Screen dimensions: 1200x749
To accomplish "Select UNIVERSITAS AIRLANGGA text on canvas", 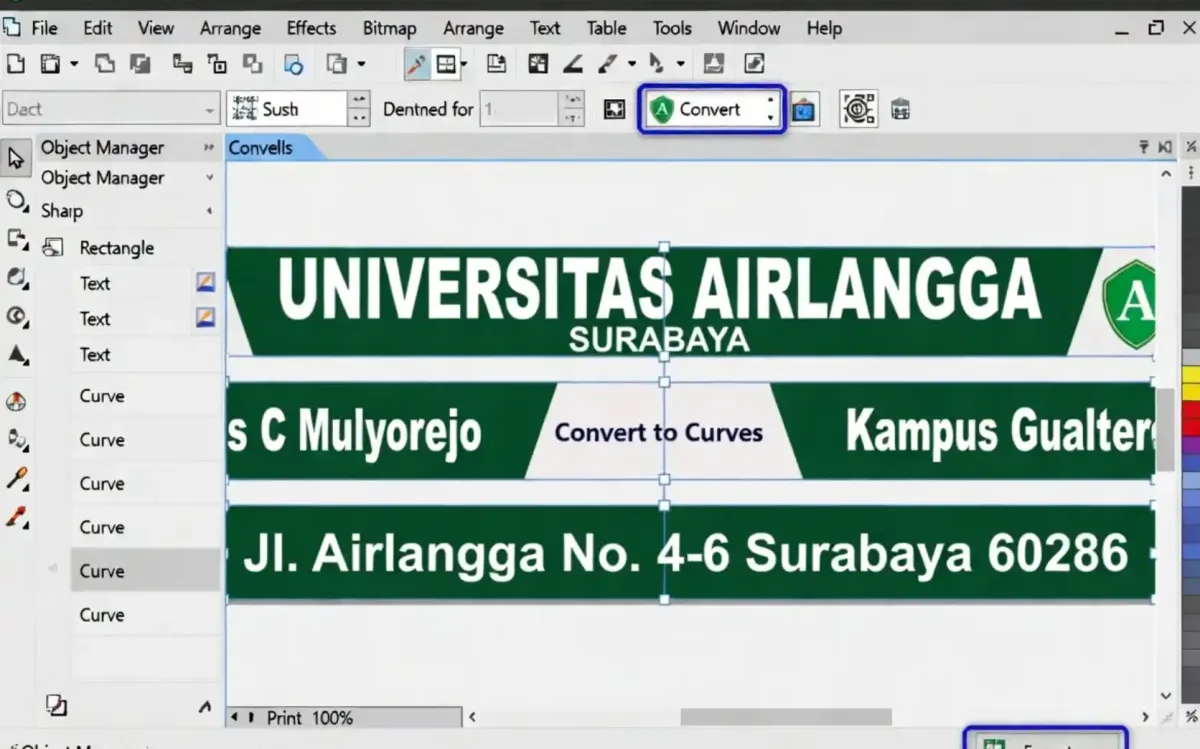I will [x=659, y=288].
